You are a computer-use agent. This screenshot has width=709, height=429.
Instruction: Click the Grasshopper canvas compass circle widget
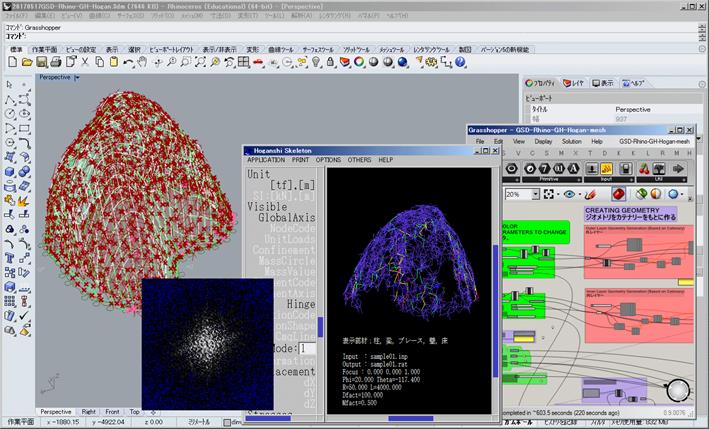click(678, 390)
